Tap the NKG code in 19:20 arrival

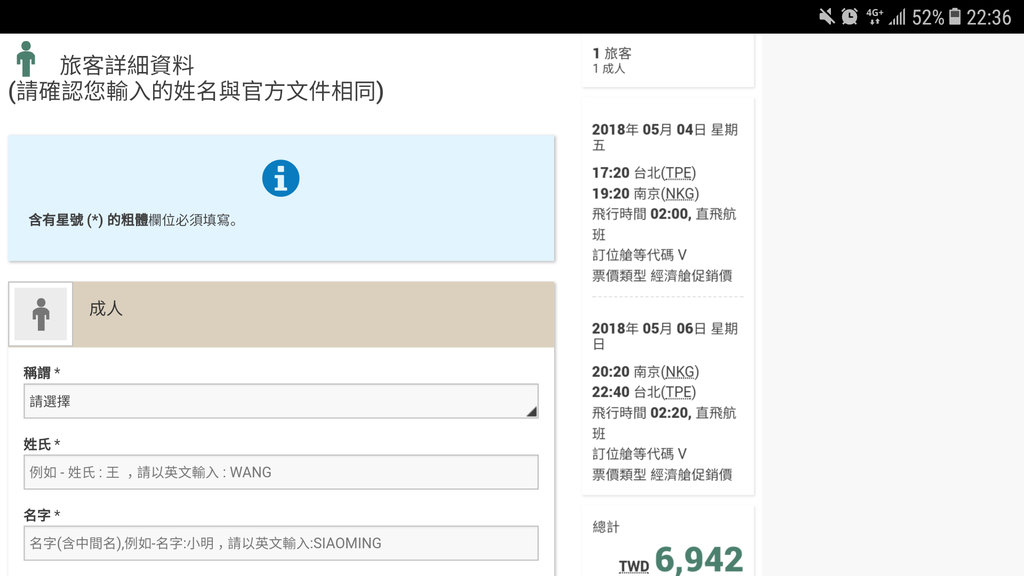coord(680,194)
